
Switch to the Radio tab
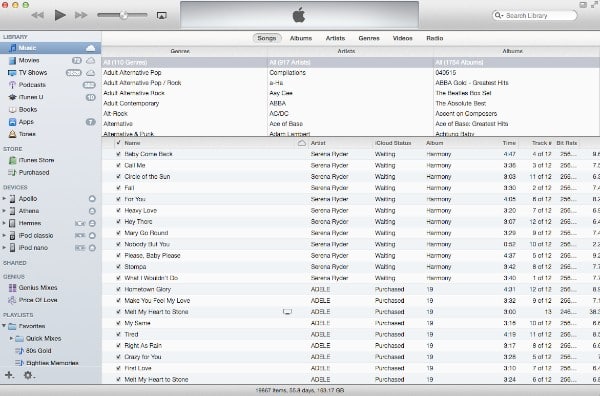click(435, 38)
